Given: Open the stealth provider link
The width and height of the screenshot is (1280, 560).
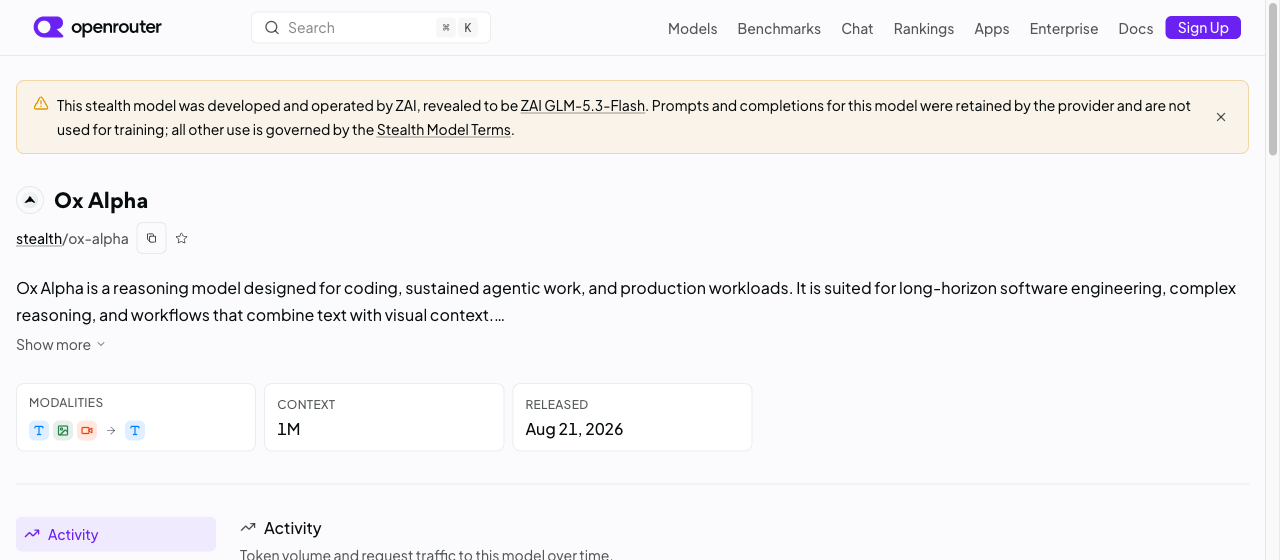Looking at the screenshot, I should (39, 238).
